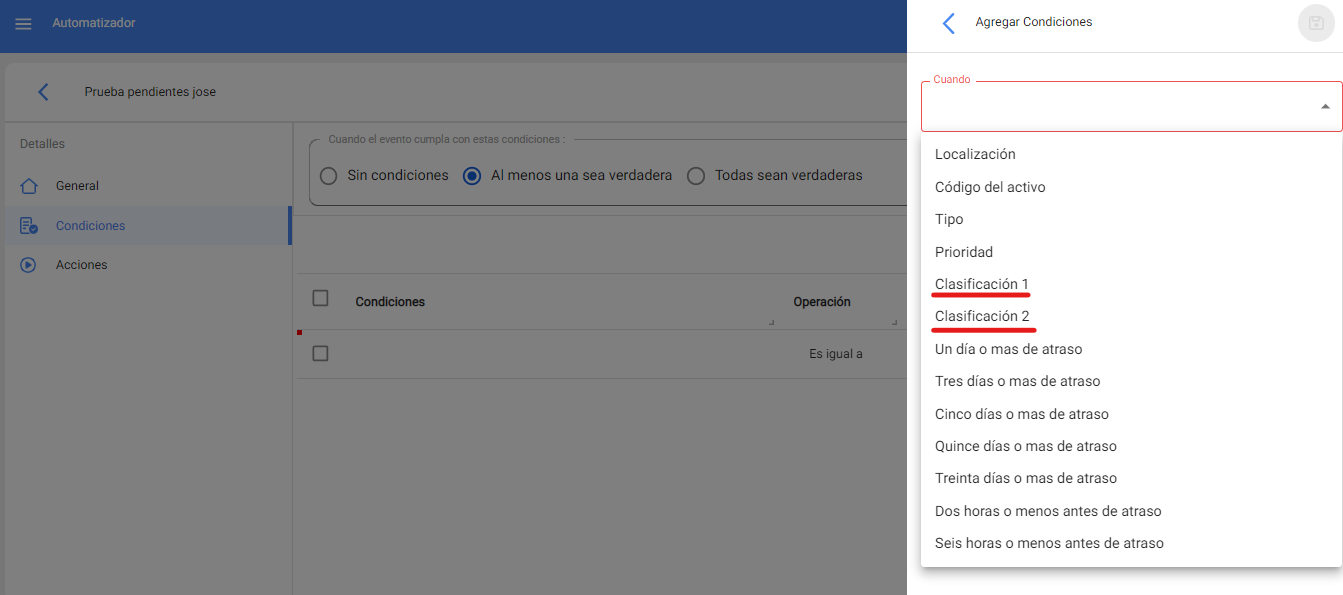Sort by the Operación column header
Image resolution: width=1343 pixels, height=595 pixels.
coord(821,302)
